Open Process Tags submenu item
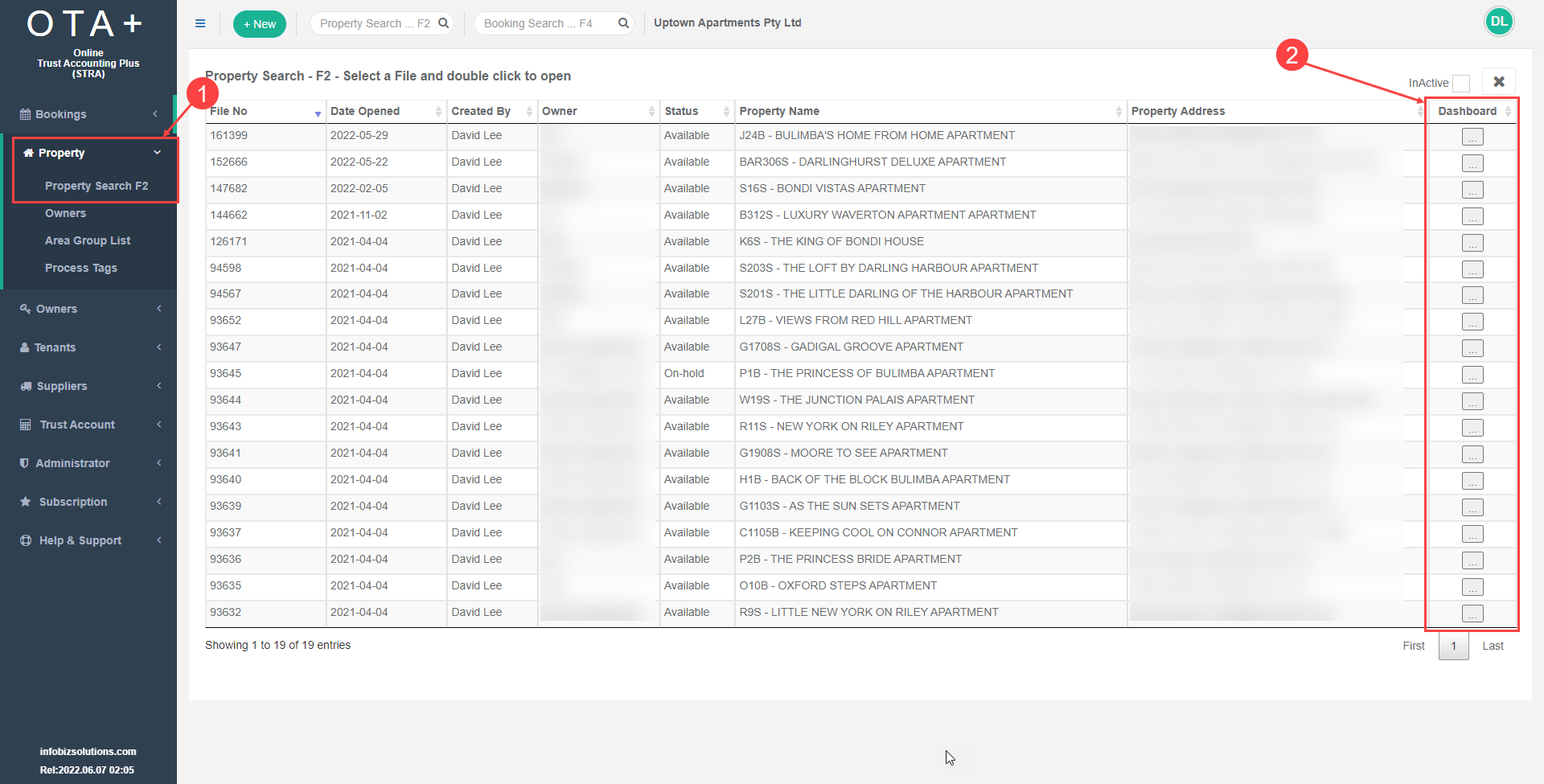 (x=81, y=268)
